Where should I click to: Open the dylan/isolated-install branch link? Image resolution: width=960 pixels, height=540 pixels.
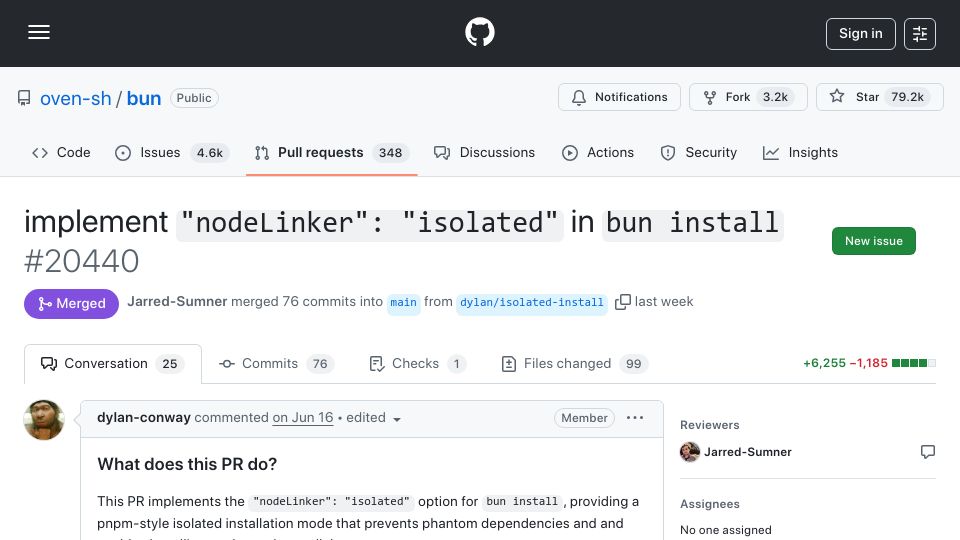(531, 302)
